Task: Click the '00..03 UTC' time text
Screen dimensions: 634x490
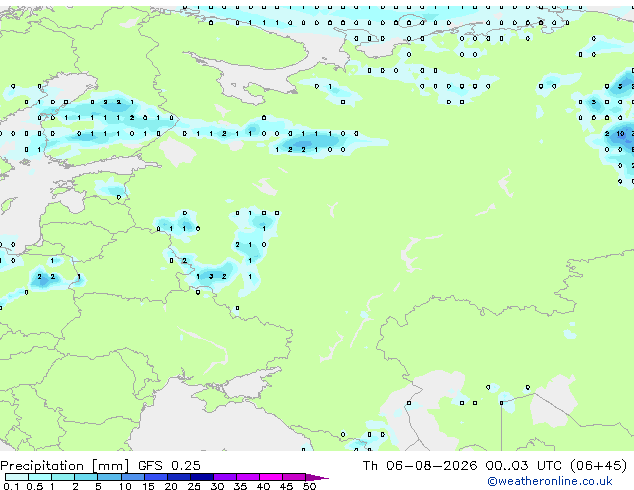Action: [x=524, y=466]
